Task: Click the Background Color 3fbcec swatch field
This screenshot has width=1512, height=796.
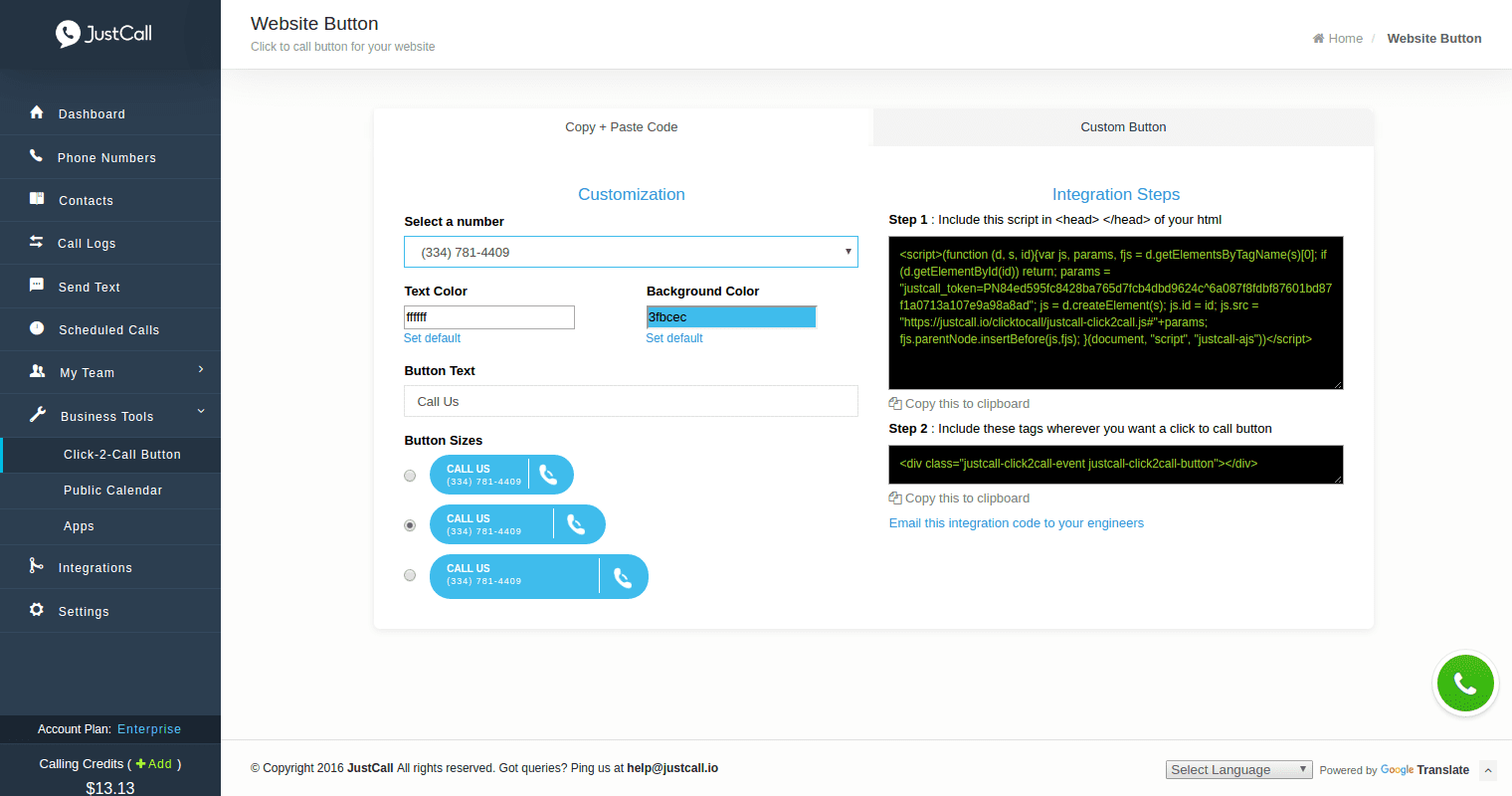Action: pos(731,317)
